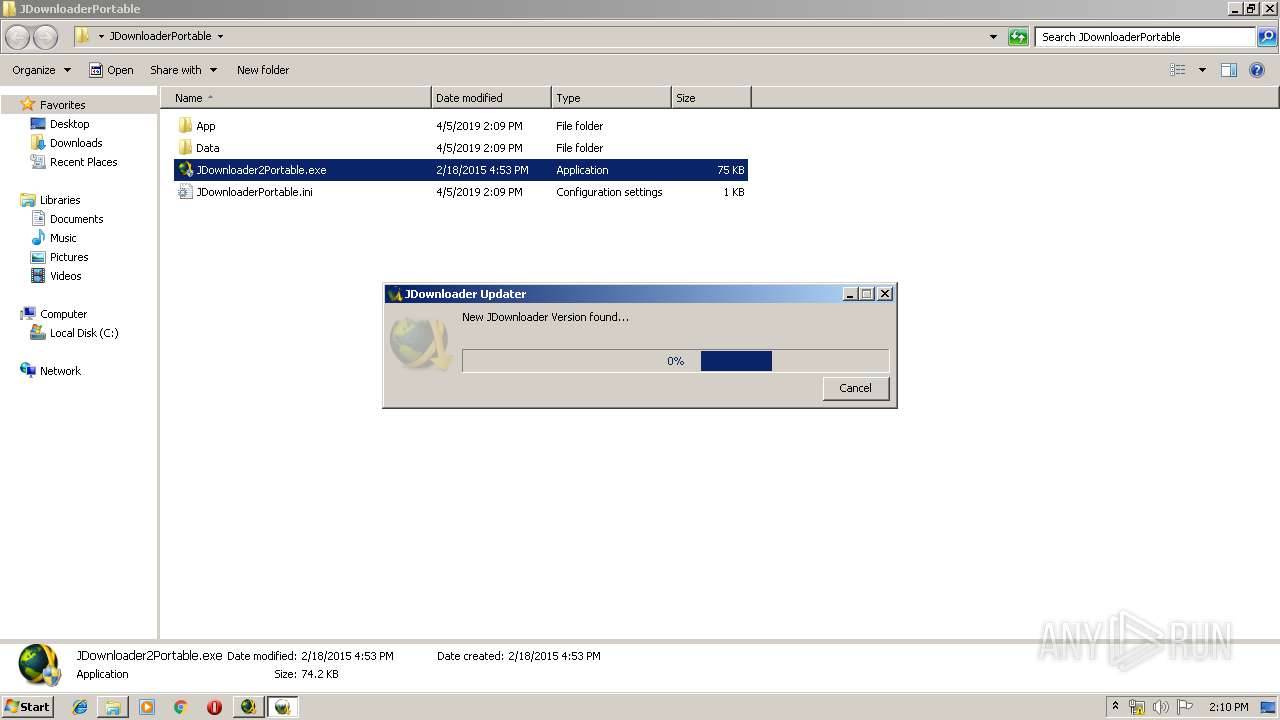Refresh the folder with the green arrows button
The image size is (1280, 720).
1018,37
